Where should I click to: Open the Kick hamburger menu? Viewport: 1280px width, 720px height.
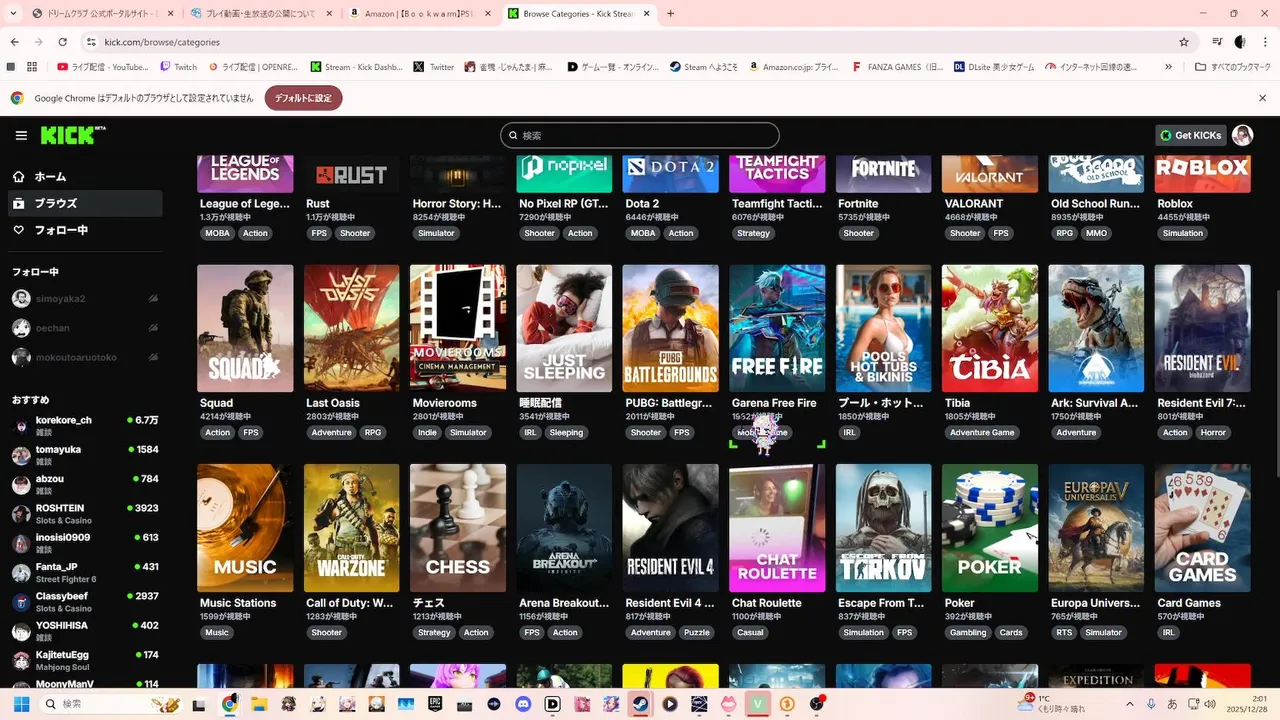click(21, 135)
